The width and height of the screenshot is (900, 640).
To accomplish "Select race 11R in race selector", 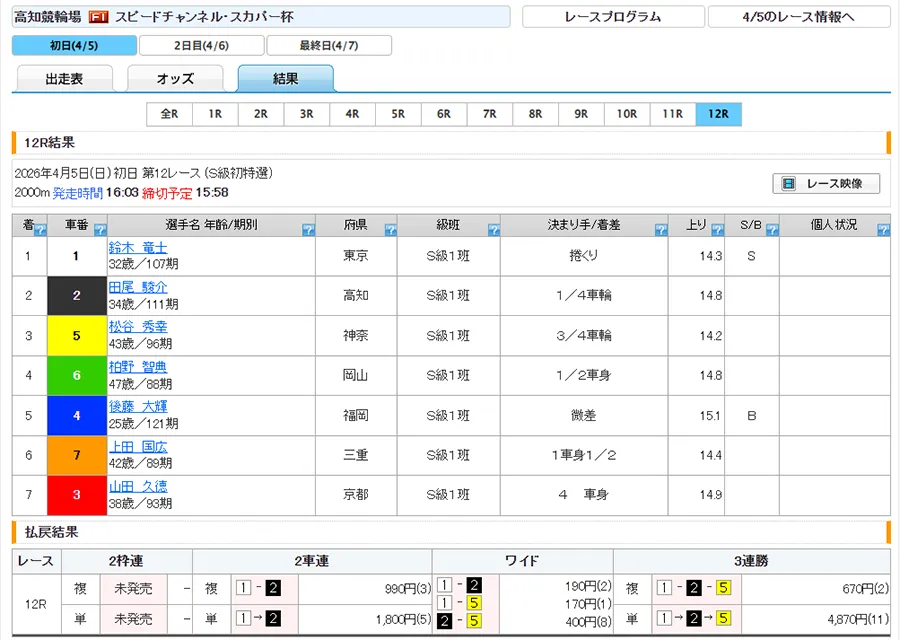I will pyautogui.click(x=672, y=114).
